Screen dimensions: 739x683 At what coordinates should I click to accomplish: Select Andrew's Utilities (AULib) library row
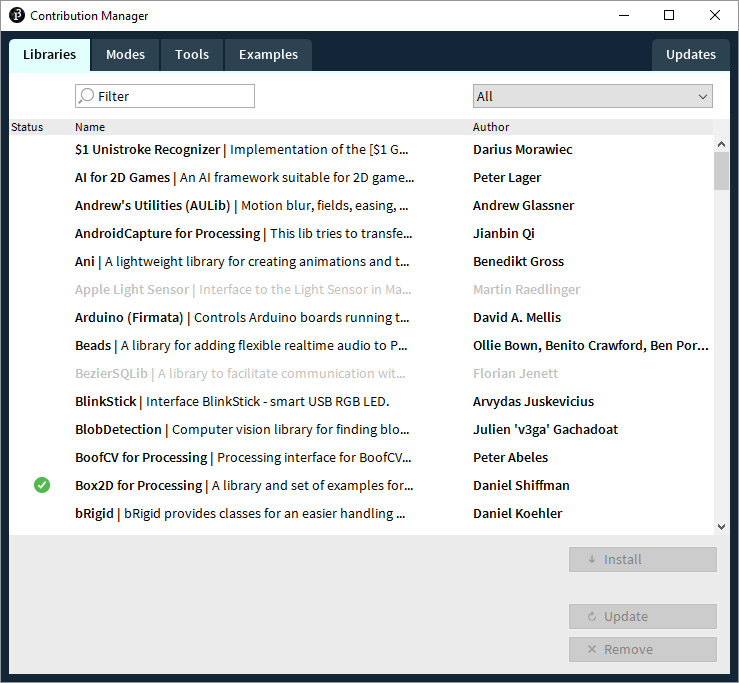(x=361, y=206)
